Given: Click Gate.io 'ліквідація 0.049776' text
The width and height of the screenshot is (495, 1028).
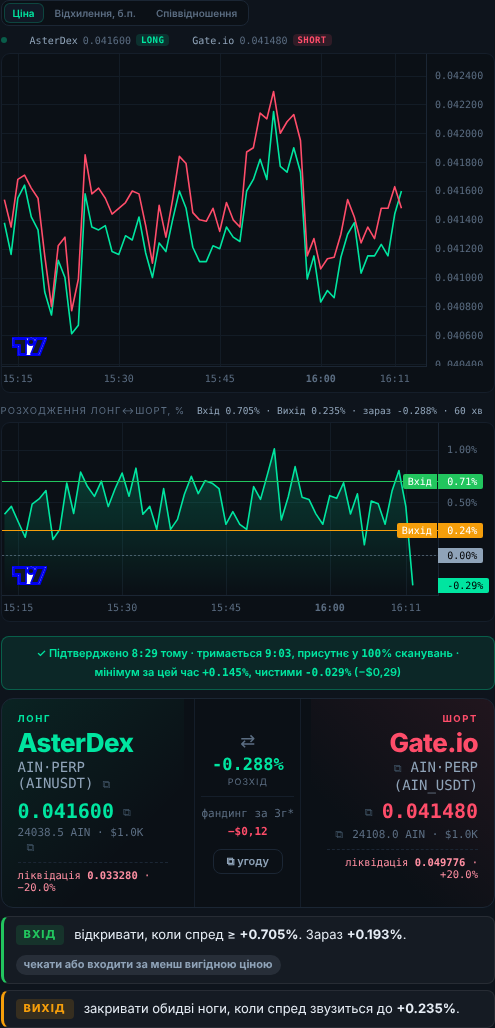Looking at the screenshot, I should pyautogui.click(x=403, y=861).
